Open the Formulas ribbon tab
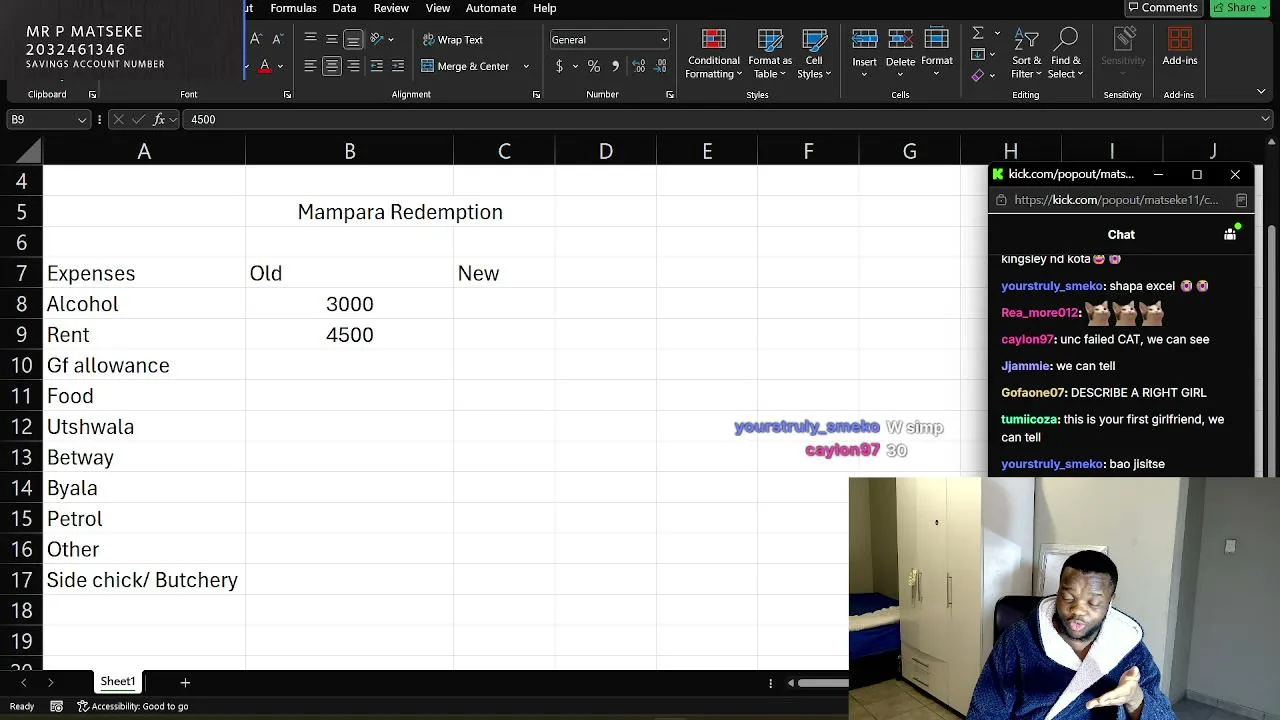Image resolution: width=1280 pixels, height=720 pixels. pos(293,8)
